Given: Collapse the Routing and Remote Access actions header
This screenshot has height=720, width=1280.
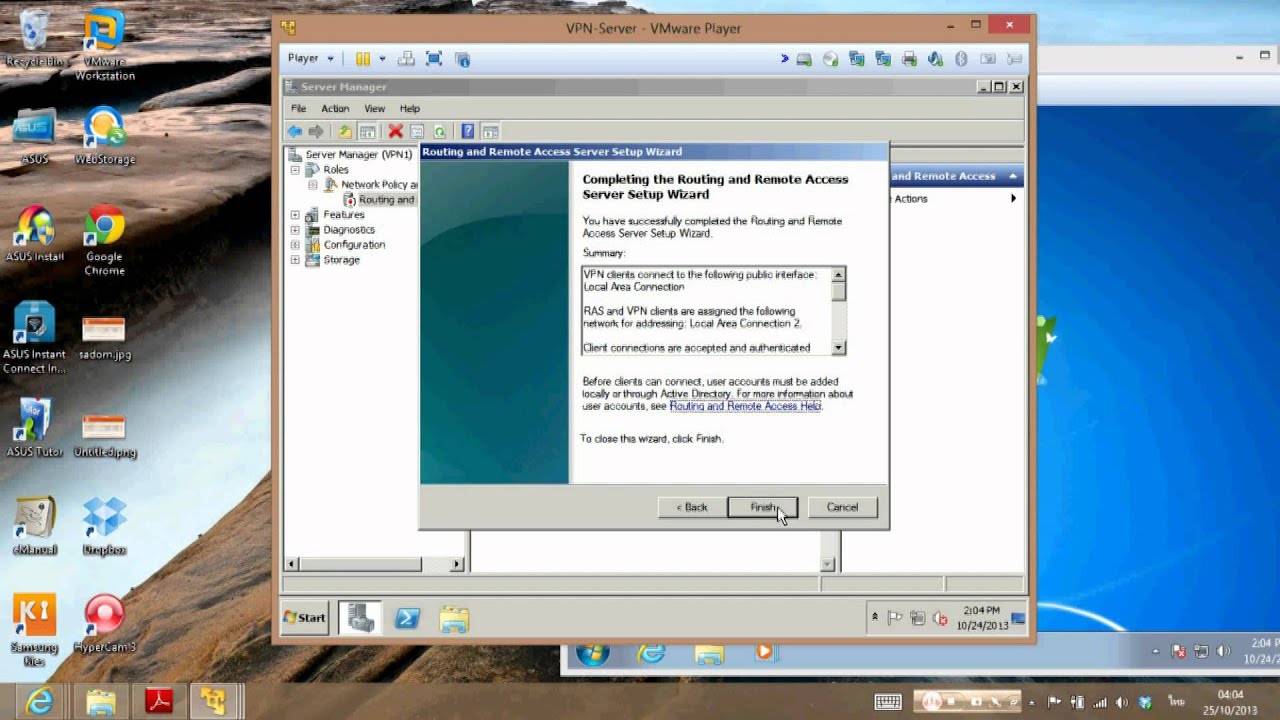Looking at the screenshot, I should (x=1013, y=176).
